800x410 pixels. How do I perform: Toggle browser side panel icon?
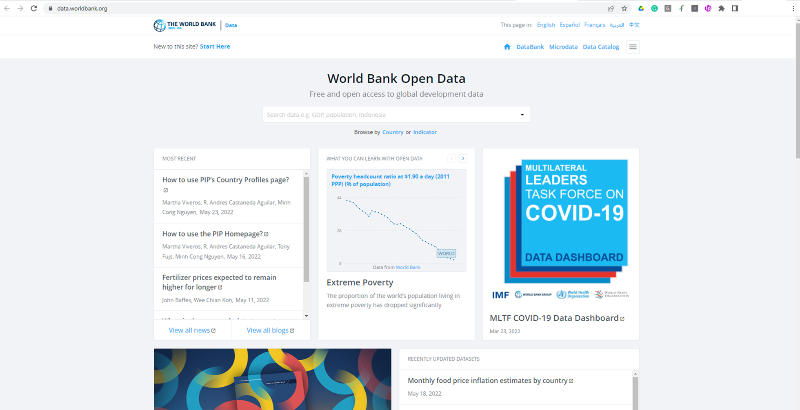pyautogui.click(x=735, y=8)
